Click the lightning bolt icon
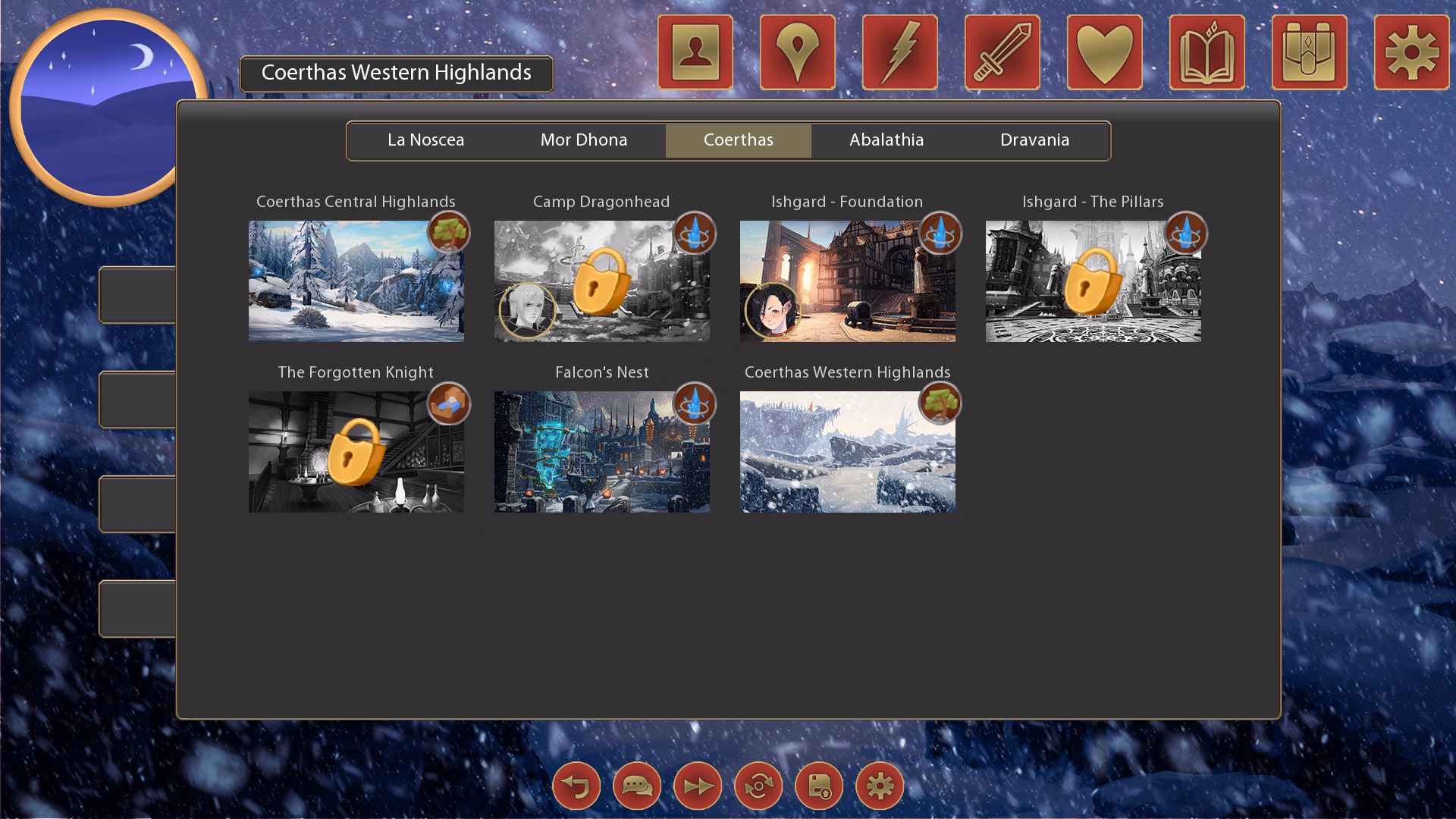The image size is (1456, 819). pyautogui.click(x=900, y=52)
